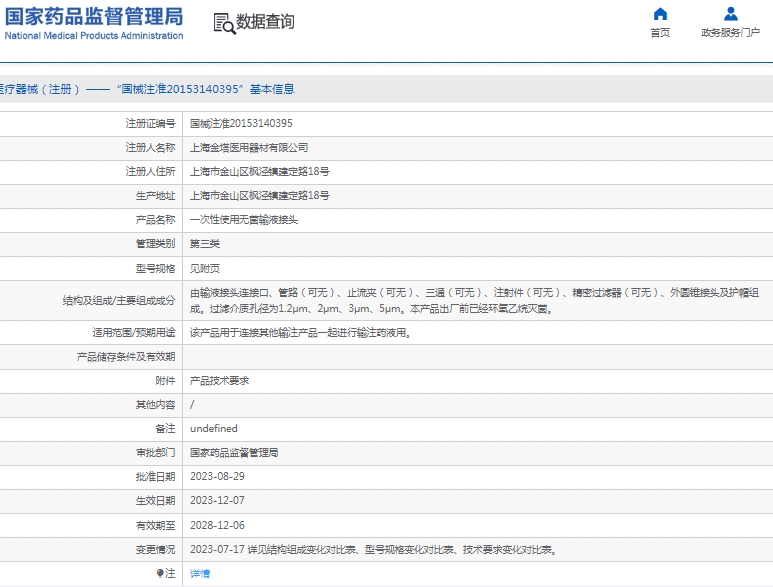773x587 pixels.
Task: Select the undefined remark value
Action: click(x=213, y=429)
